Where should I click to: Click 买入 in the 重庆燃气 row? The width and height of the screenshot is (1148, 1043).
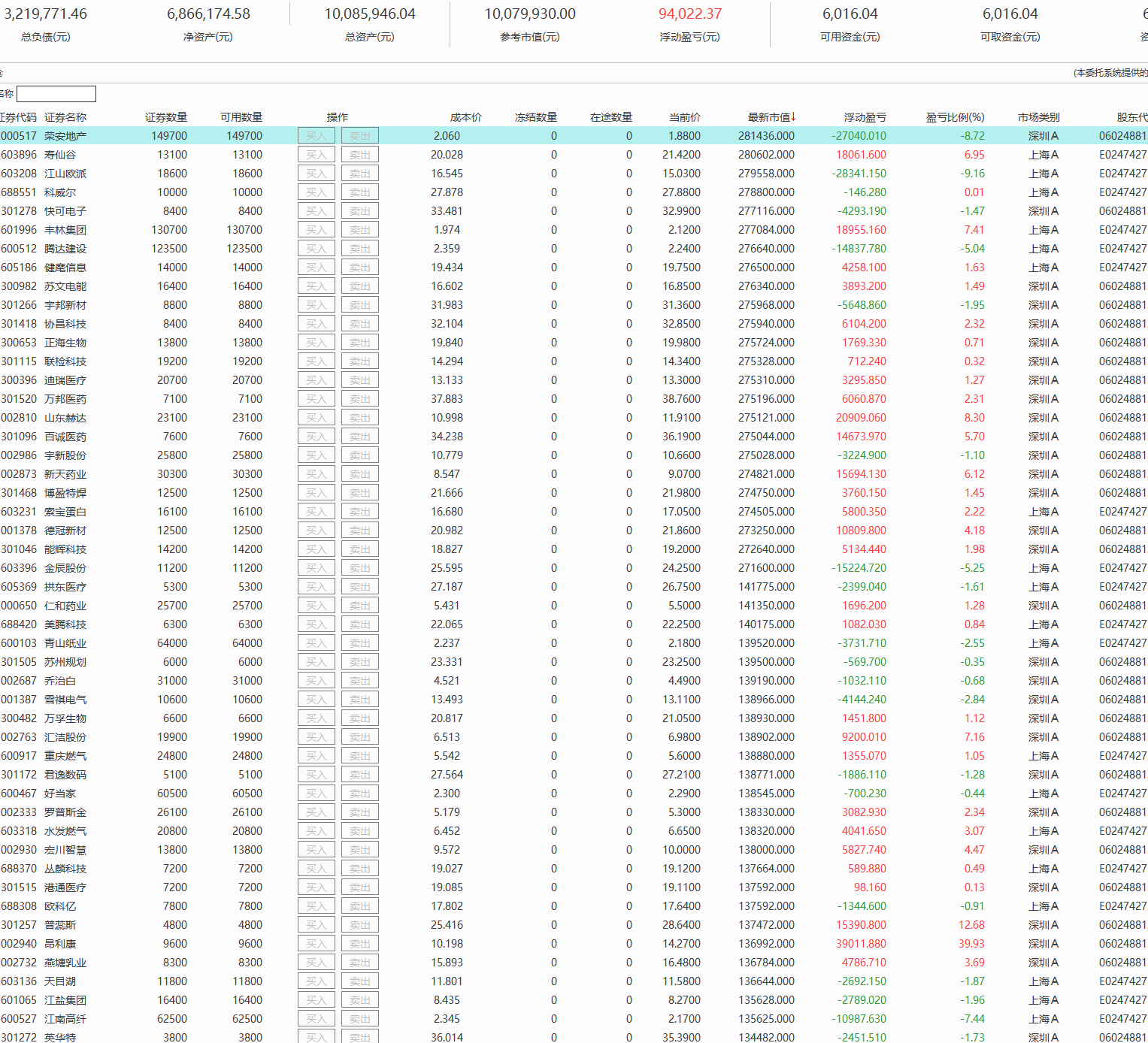[x=316, y=756]
